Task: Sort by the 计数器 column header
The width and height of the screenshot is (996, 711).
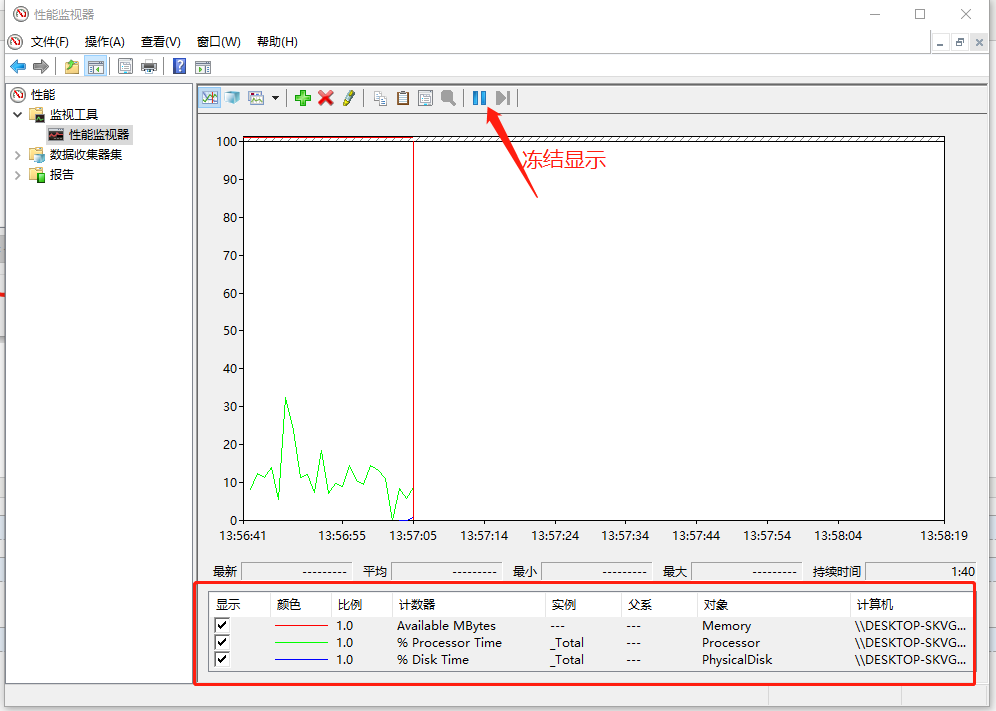Action: [x=469, y=605]
